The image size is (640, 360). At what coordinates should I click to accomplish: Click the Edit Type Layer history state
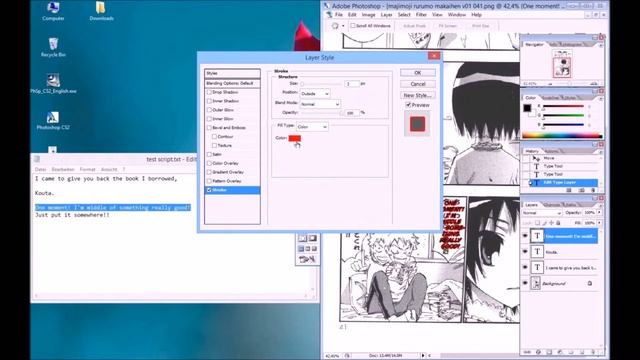(563, 182)
